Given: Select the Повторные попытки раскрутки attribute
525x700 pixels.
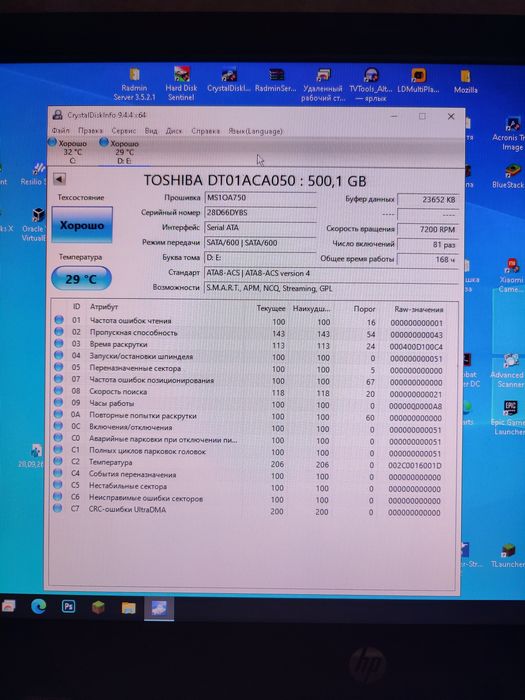Looking at the screenshot, I should click(143, 415).
